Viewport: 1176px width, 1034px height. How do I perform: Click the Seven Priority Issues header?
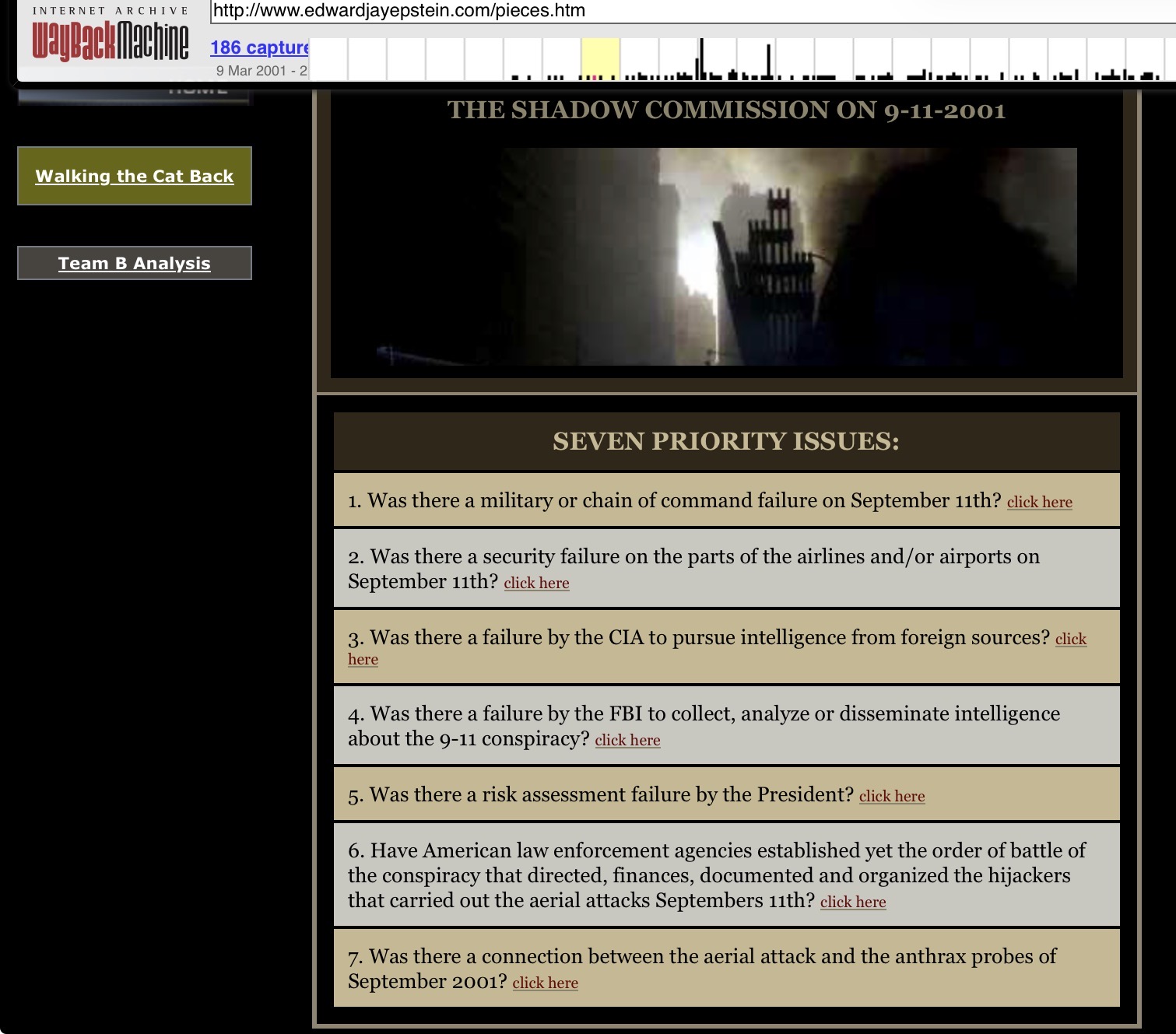[x=726, y=441]
